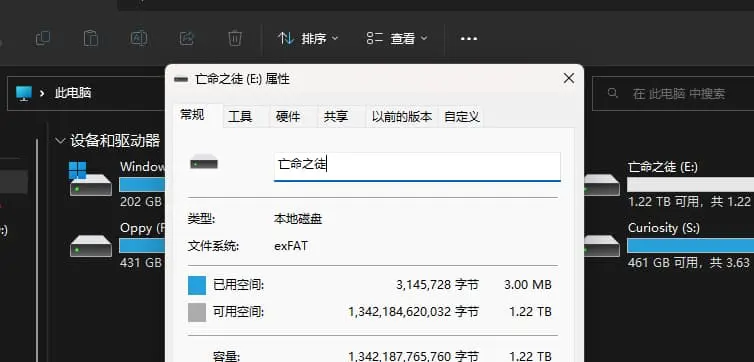Viewport: 754px width, 362px height.
Task: Switch to the 自定义 tab
Action: click(x=462, y=117)
